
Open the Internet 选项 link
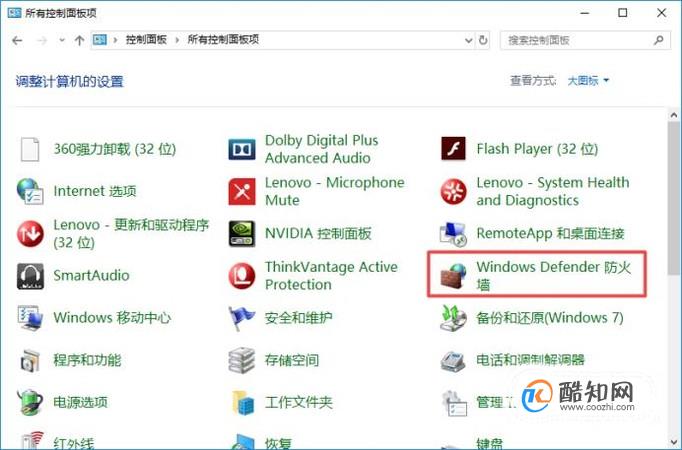tap(95, 191)
